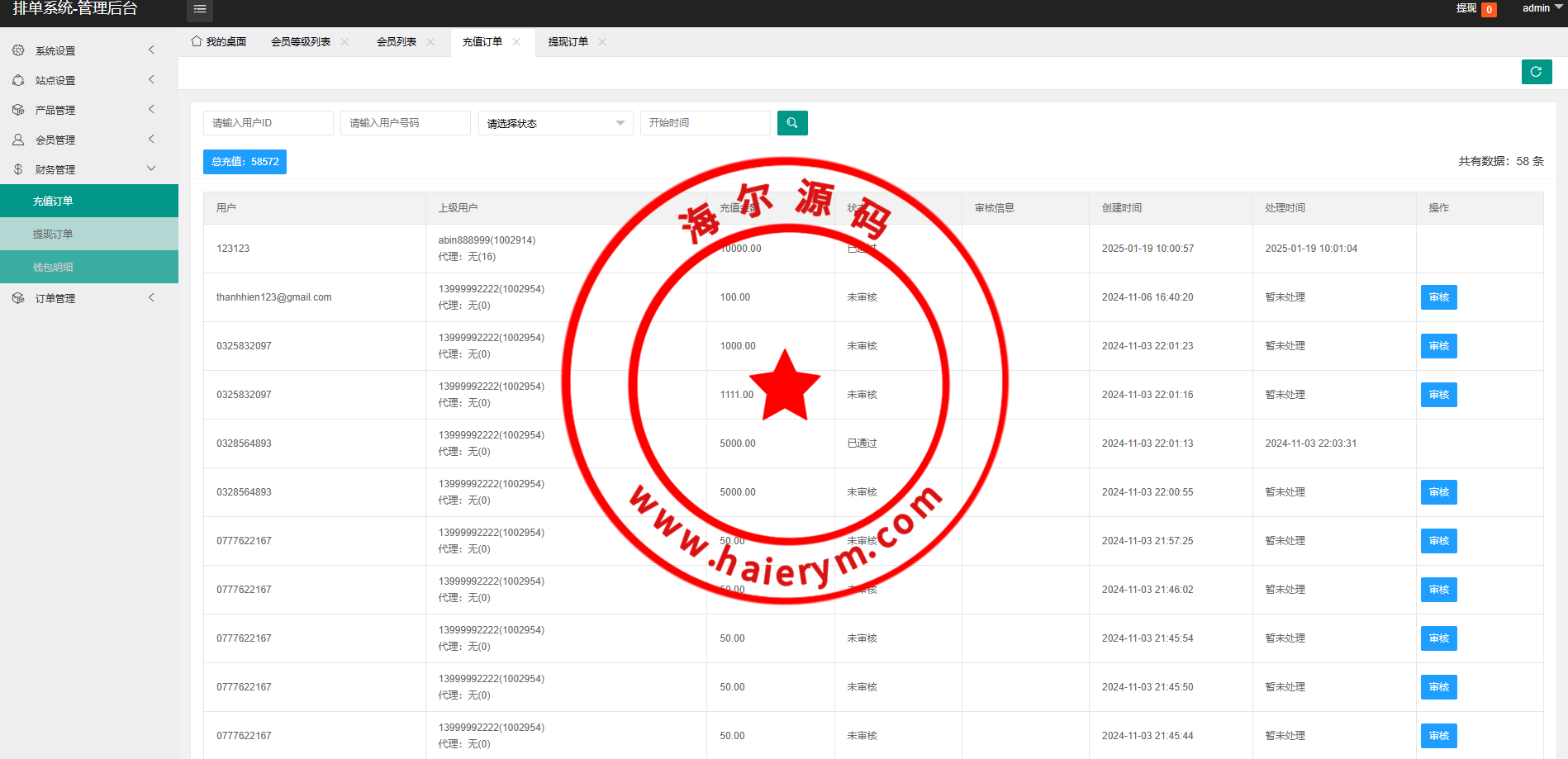Click the green refresh icon button
Screen dimensions: 1568x759
point(1536,72)
